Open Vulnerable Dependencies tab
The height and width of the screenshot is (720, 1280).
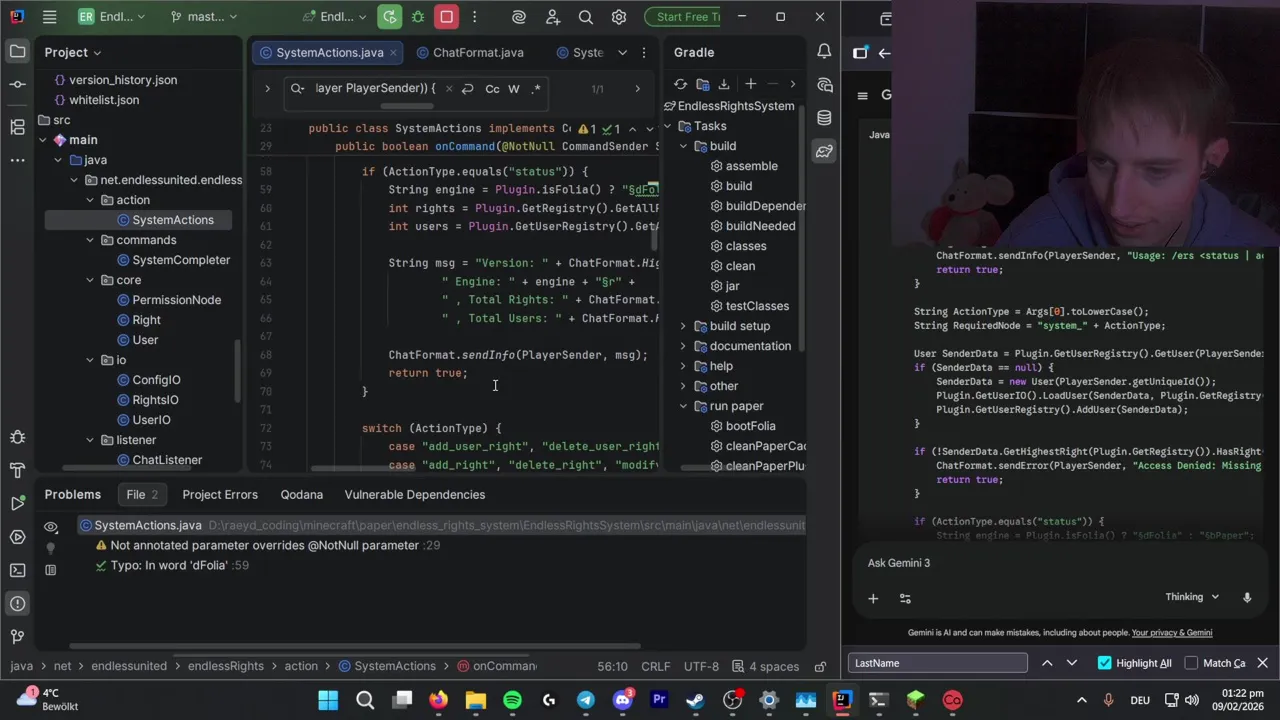tap(414, 494)
